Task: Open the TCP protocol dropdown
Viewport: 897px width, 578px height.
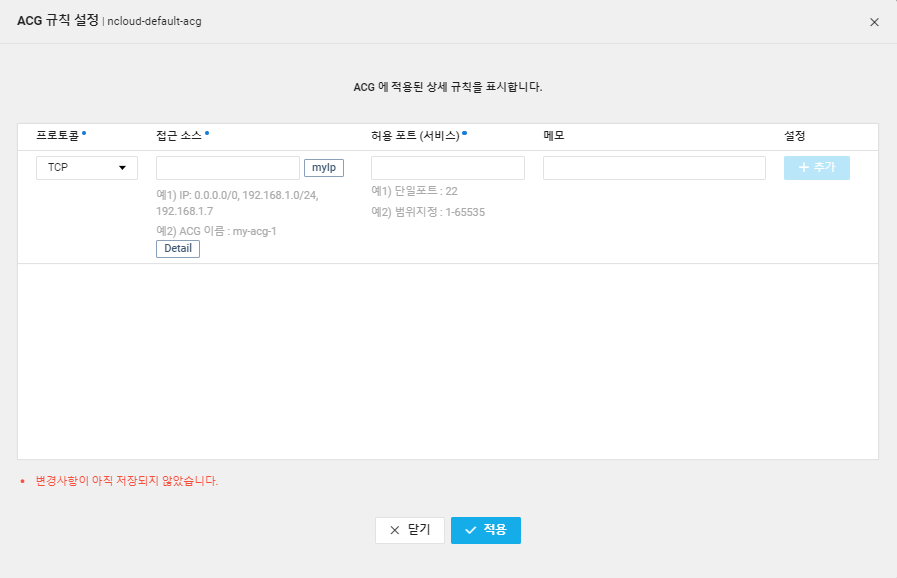Action: [86, 168]
